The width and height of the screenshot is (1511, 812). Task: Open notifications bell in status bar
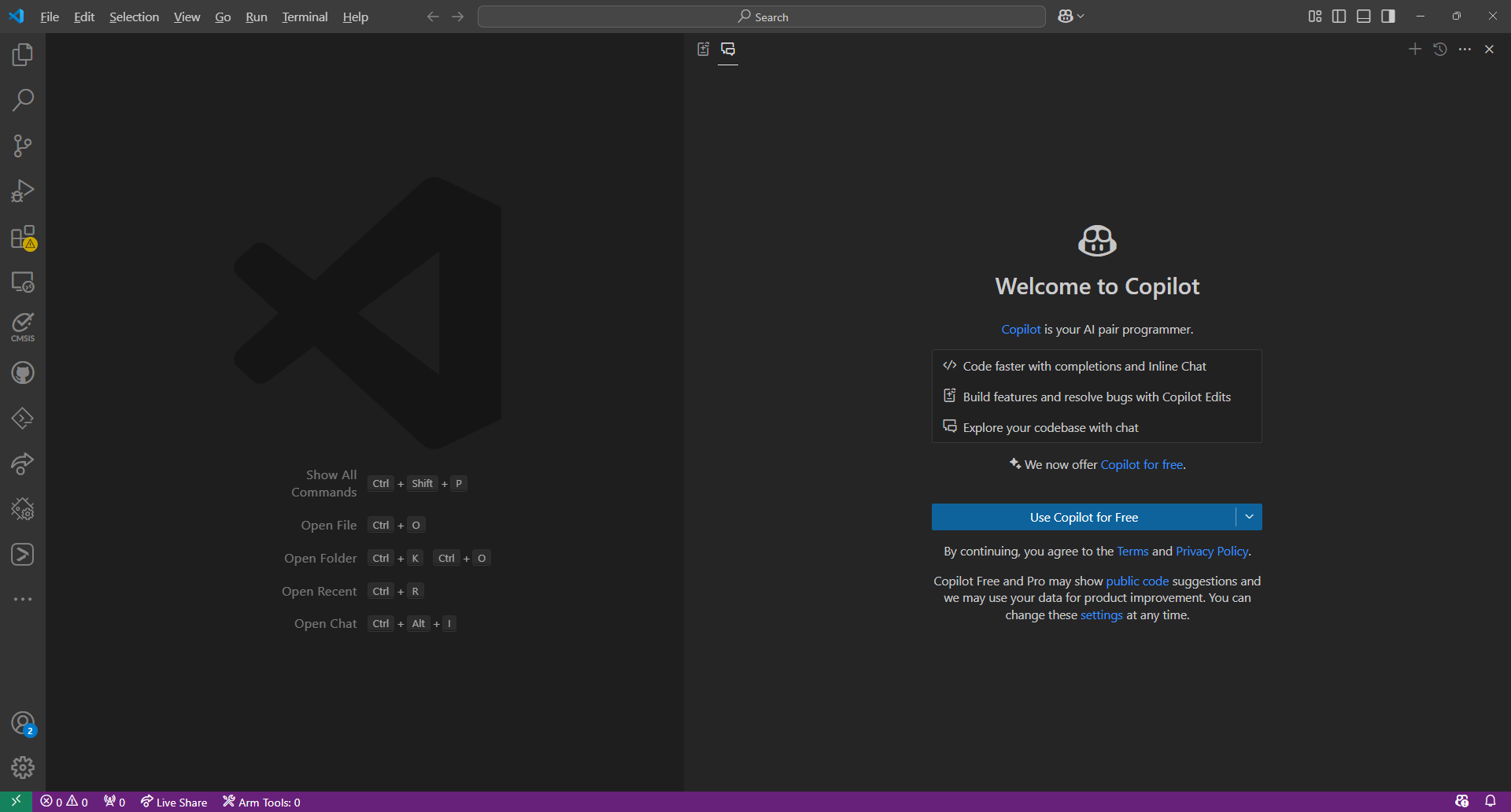1491,802
